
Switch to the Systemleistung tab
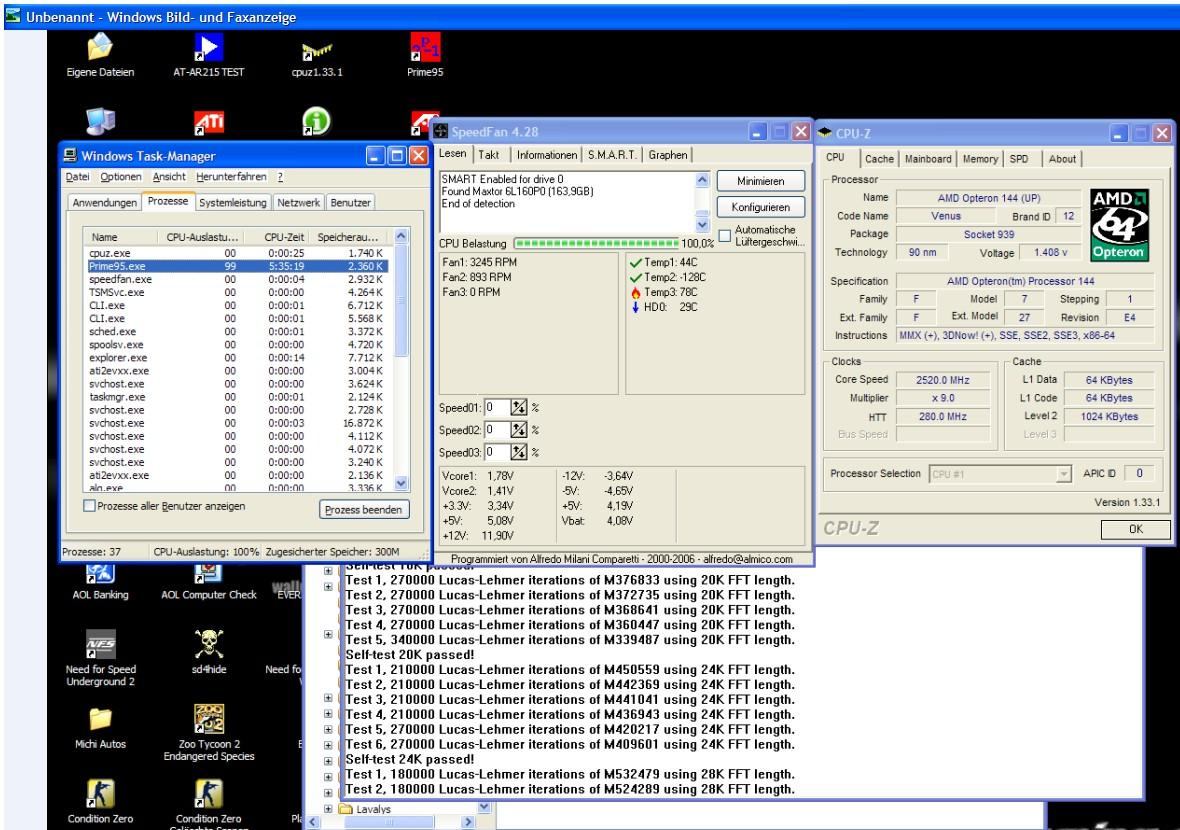tap(233, 202)
